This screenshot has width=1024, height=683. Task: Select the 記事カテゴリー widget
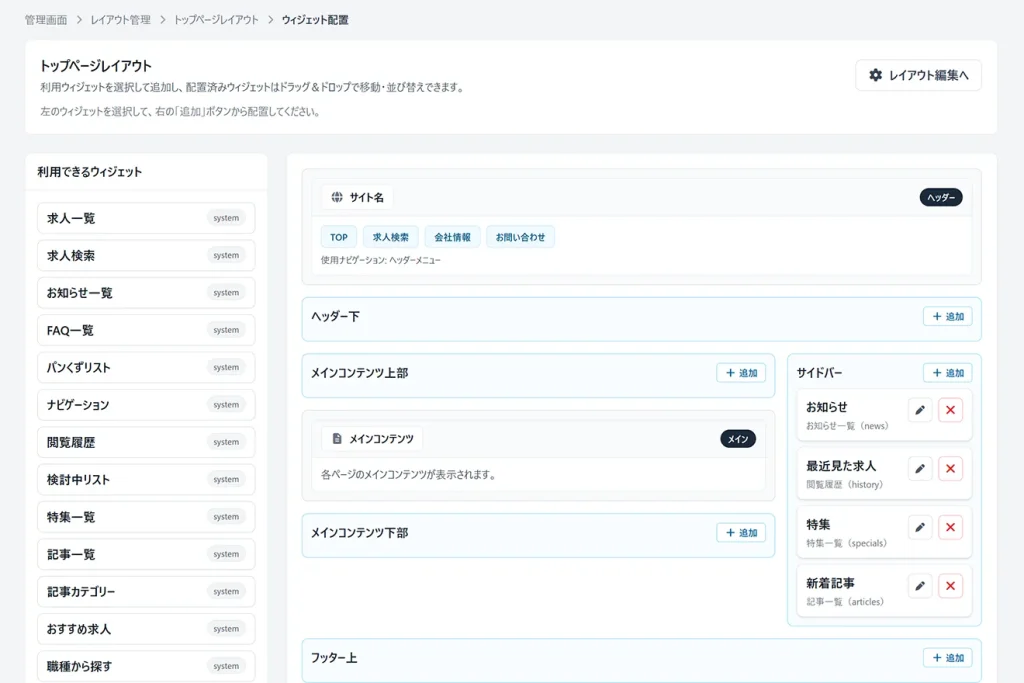pyautogui.click(x=146, y=592)
